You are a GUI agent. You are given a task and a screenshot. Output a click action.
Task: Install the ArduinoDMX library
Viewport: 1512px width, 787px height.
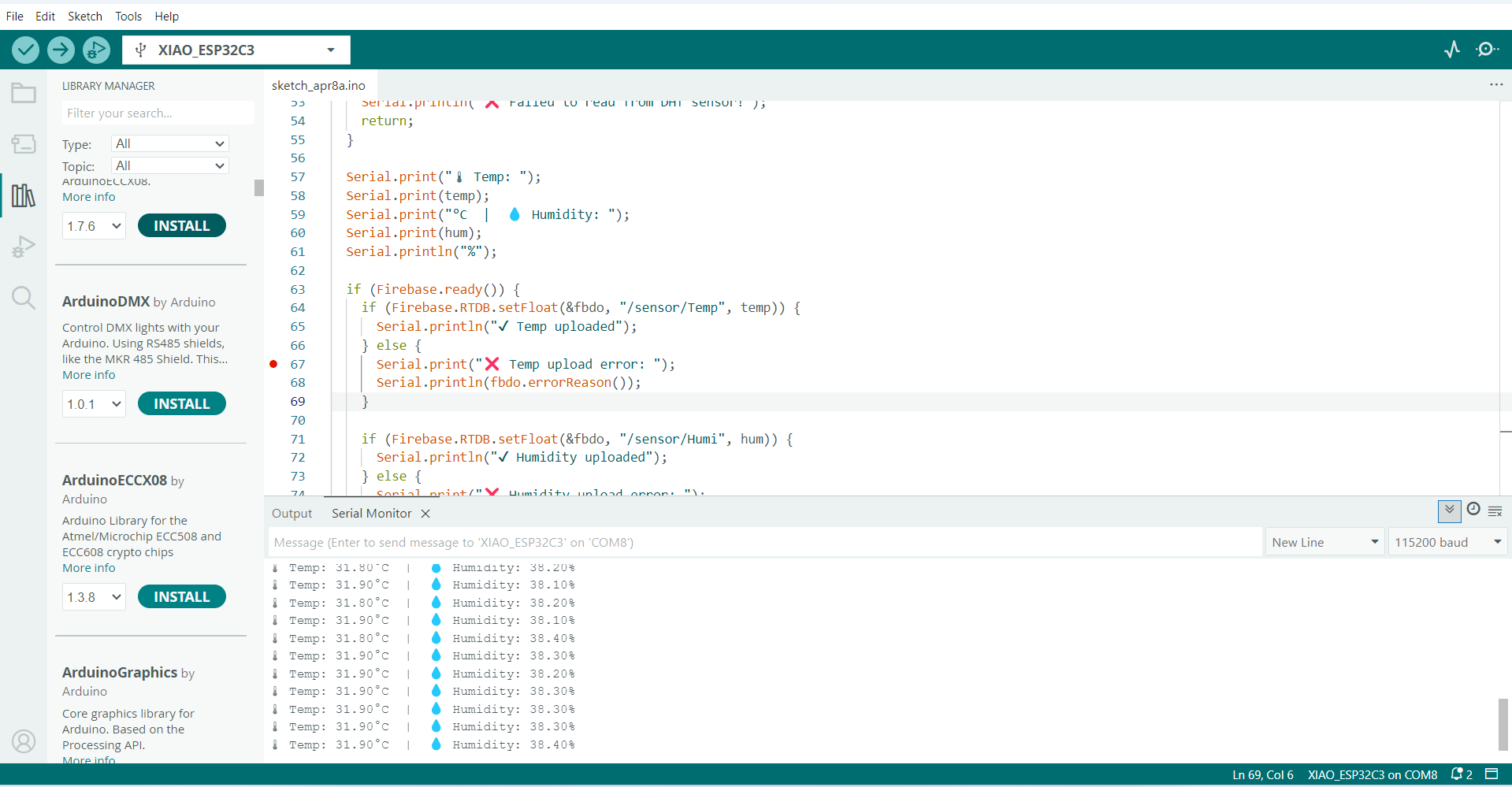tap(182, 403)
